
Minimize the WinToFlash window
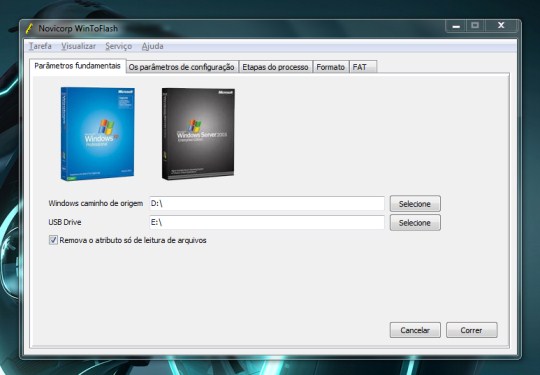coord(456,26)
